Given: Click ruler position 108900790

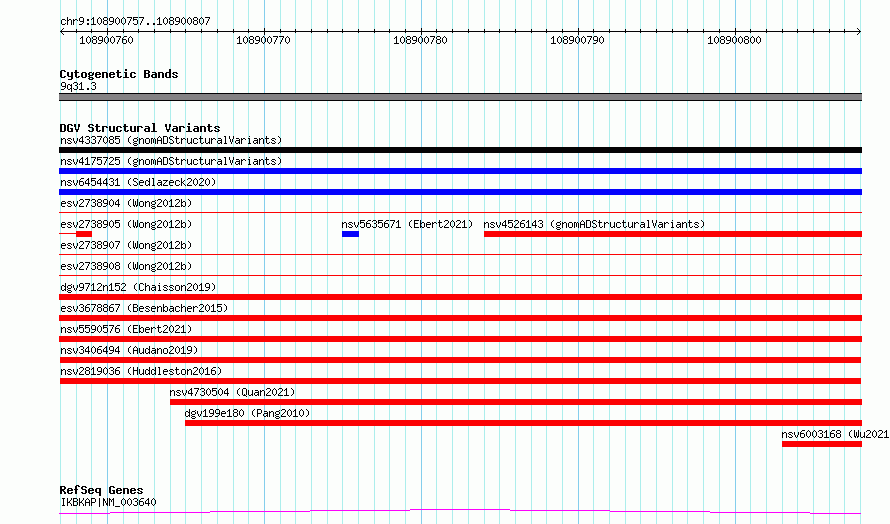Looking at the screenshot, I should point(577,40).
